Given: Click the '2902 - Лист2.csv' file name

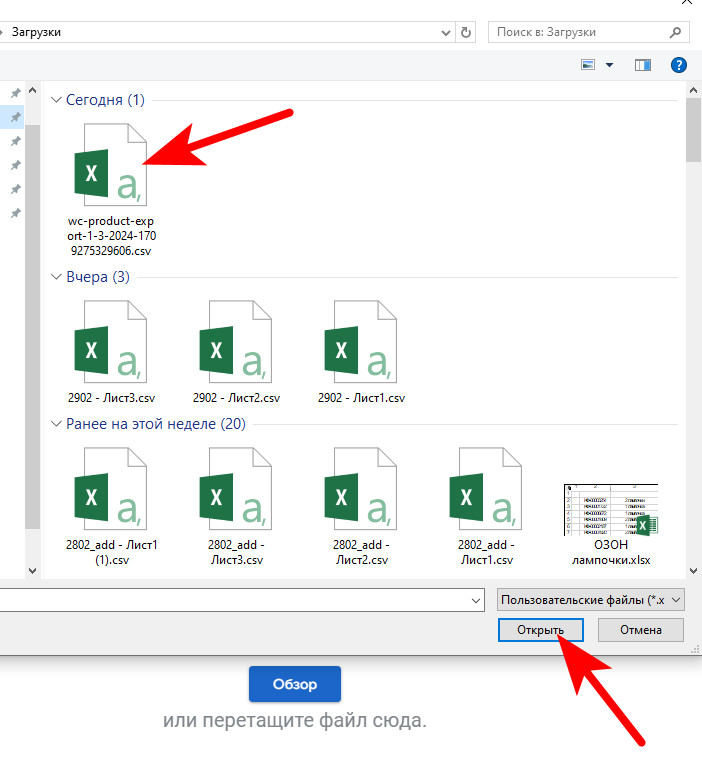Looking at the screenshot, I should pos(236,398).
